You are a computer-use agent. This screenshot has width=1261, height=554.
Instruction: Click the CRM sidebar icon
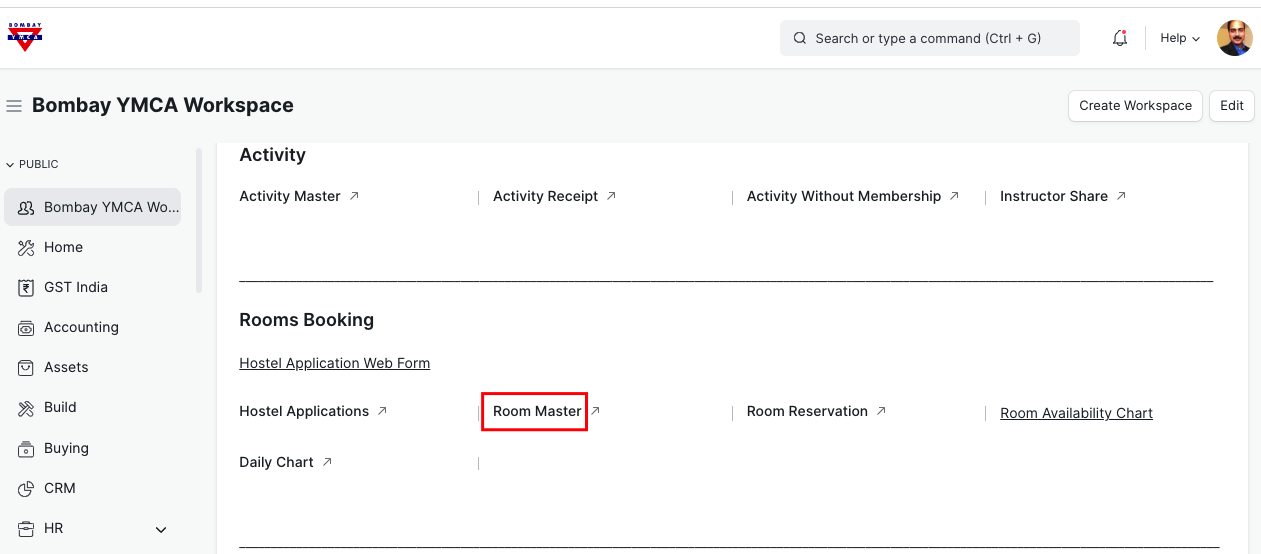click(x=26, y=489)
